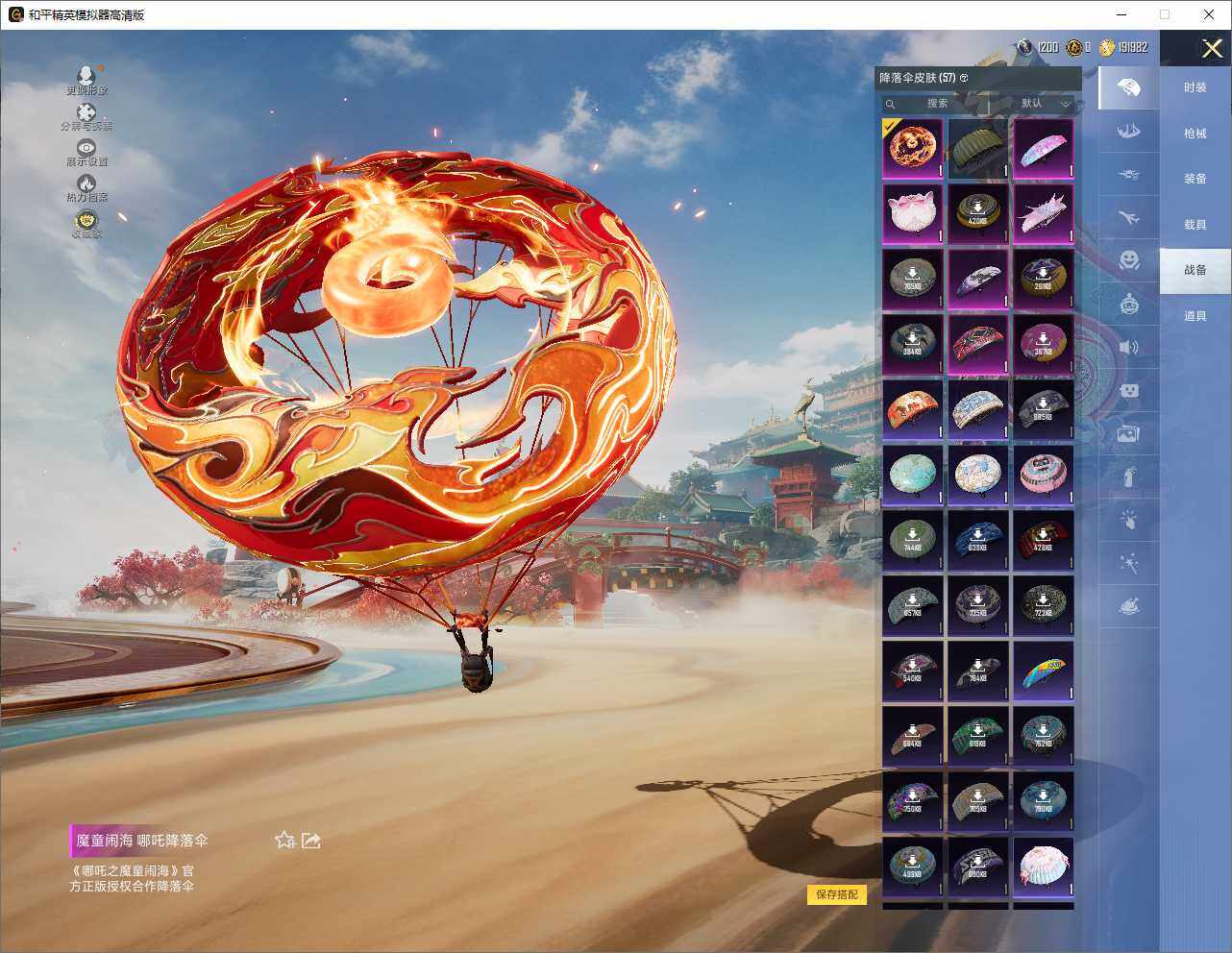Open the 道具 tab
The image size is (1232, 953).
pos(1195,316)
